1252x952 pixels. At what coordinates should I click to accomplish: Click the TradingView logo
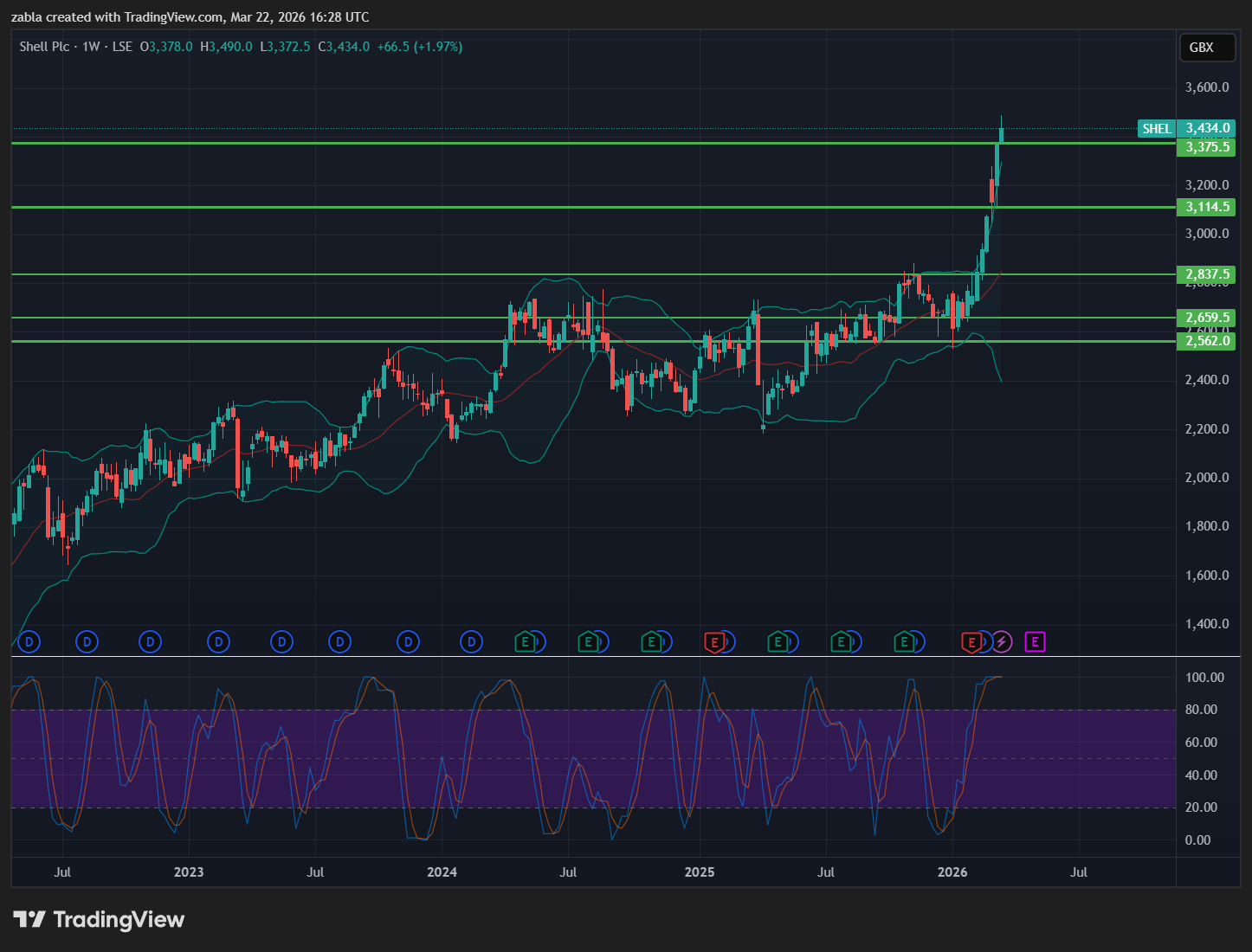point(99,919)
